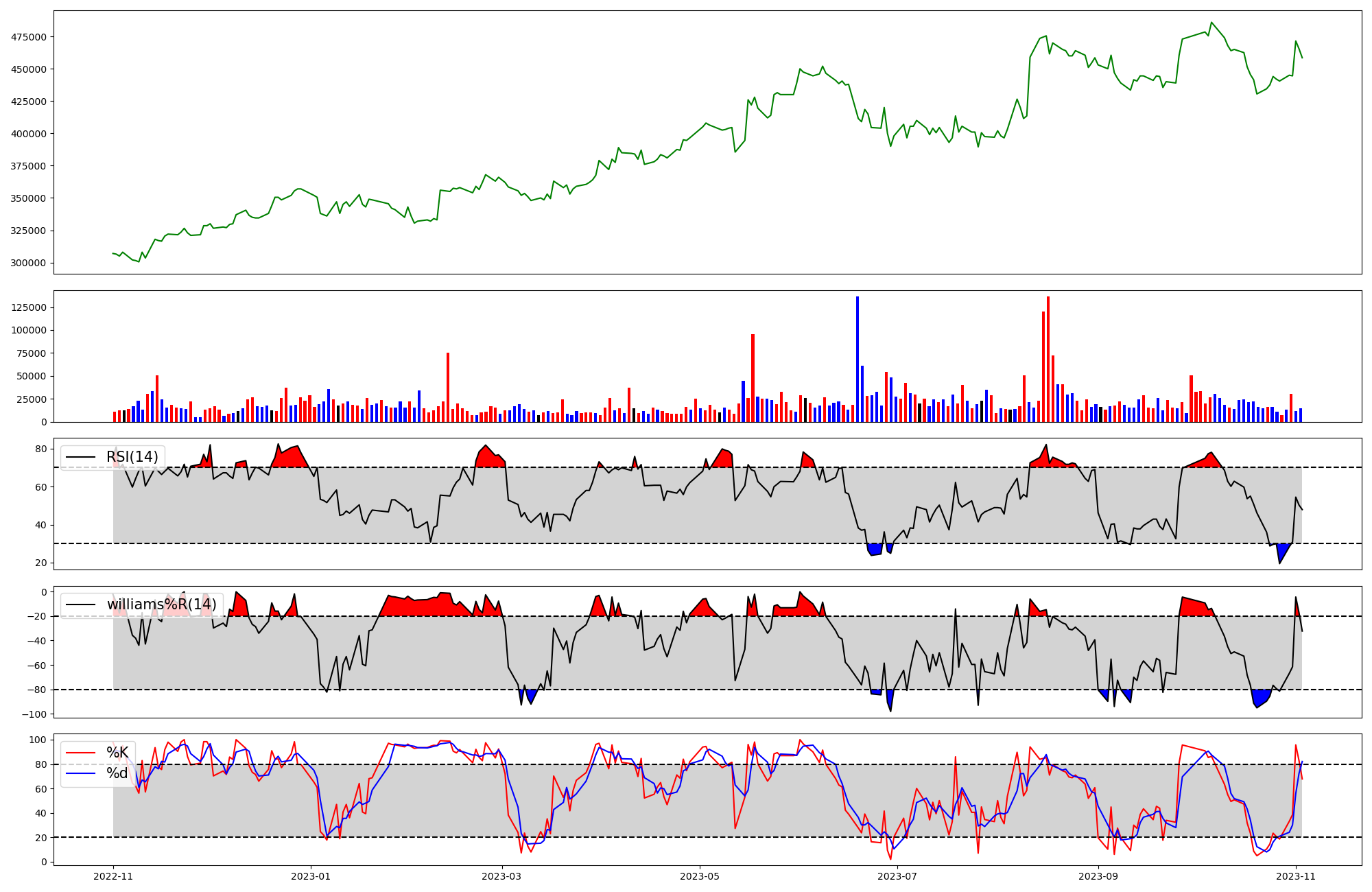The image size is (1372, 892).
Task: Click the blue %d legend line swatch
Action: tap(80, 774)
